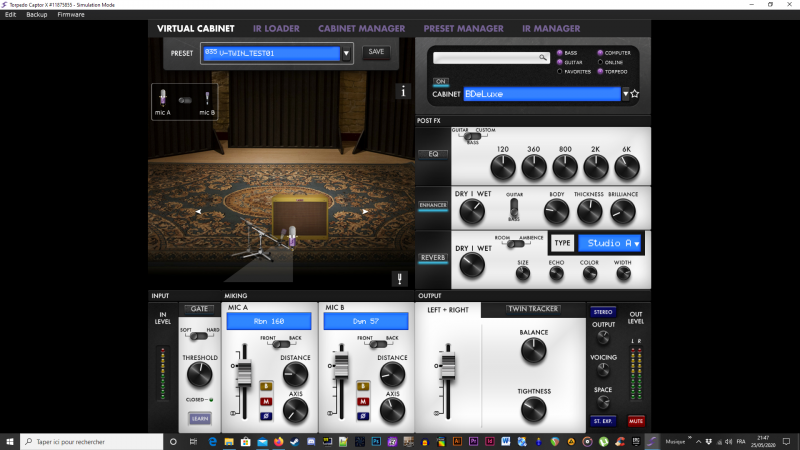The width and height of the screenshot is (800, 450).
Task: Open the Firmware menu
Action: click(x=71, y=15)
